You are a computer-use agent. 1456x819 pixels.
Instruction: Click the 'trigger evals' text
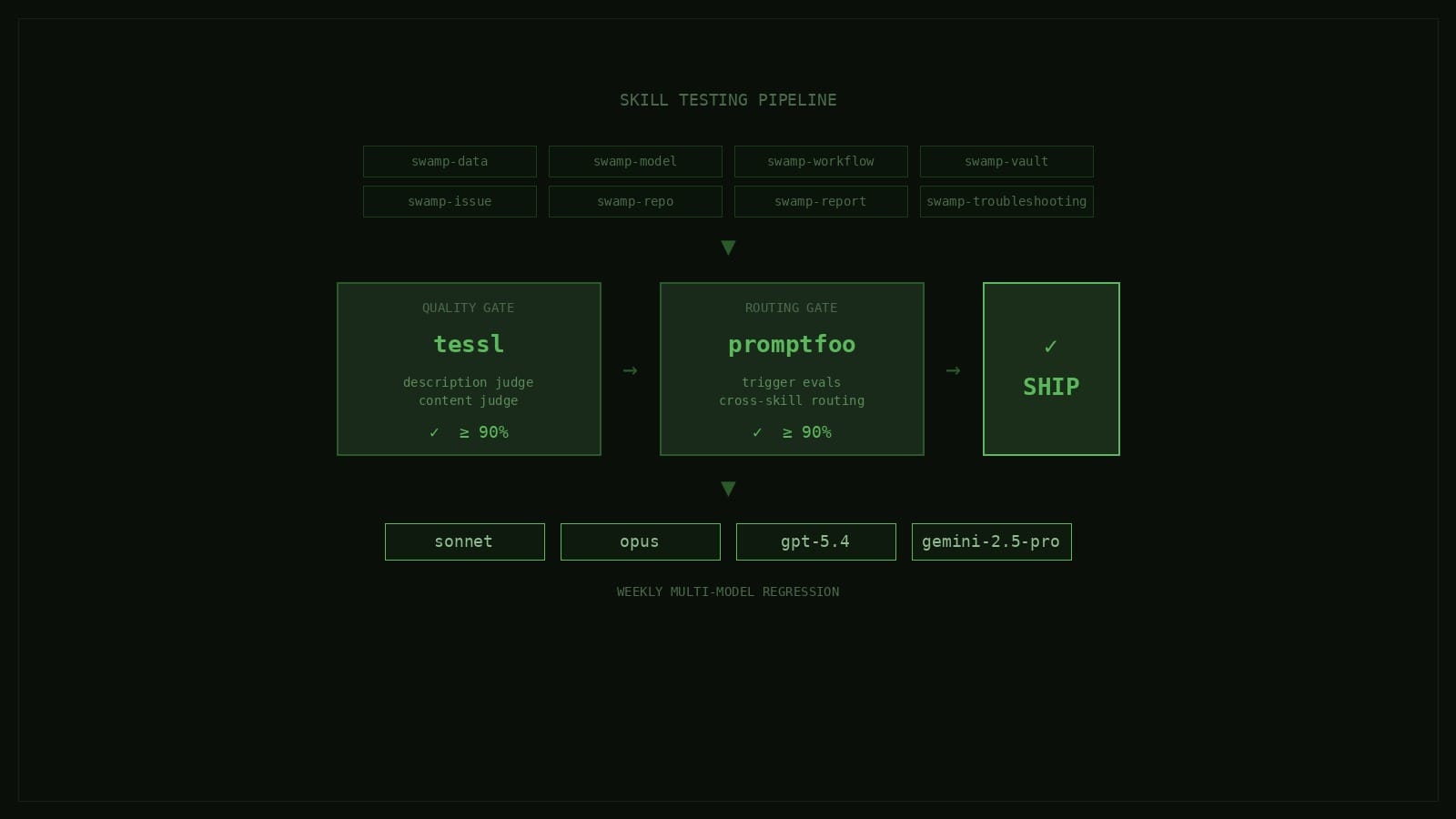pos(792,382)
